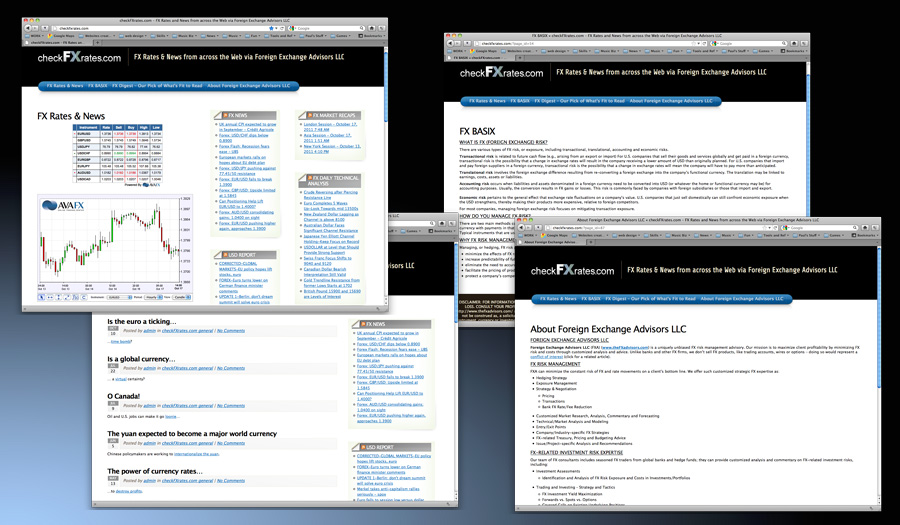Open 'Is the euro a ticking...' post

[141, 320]
